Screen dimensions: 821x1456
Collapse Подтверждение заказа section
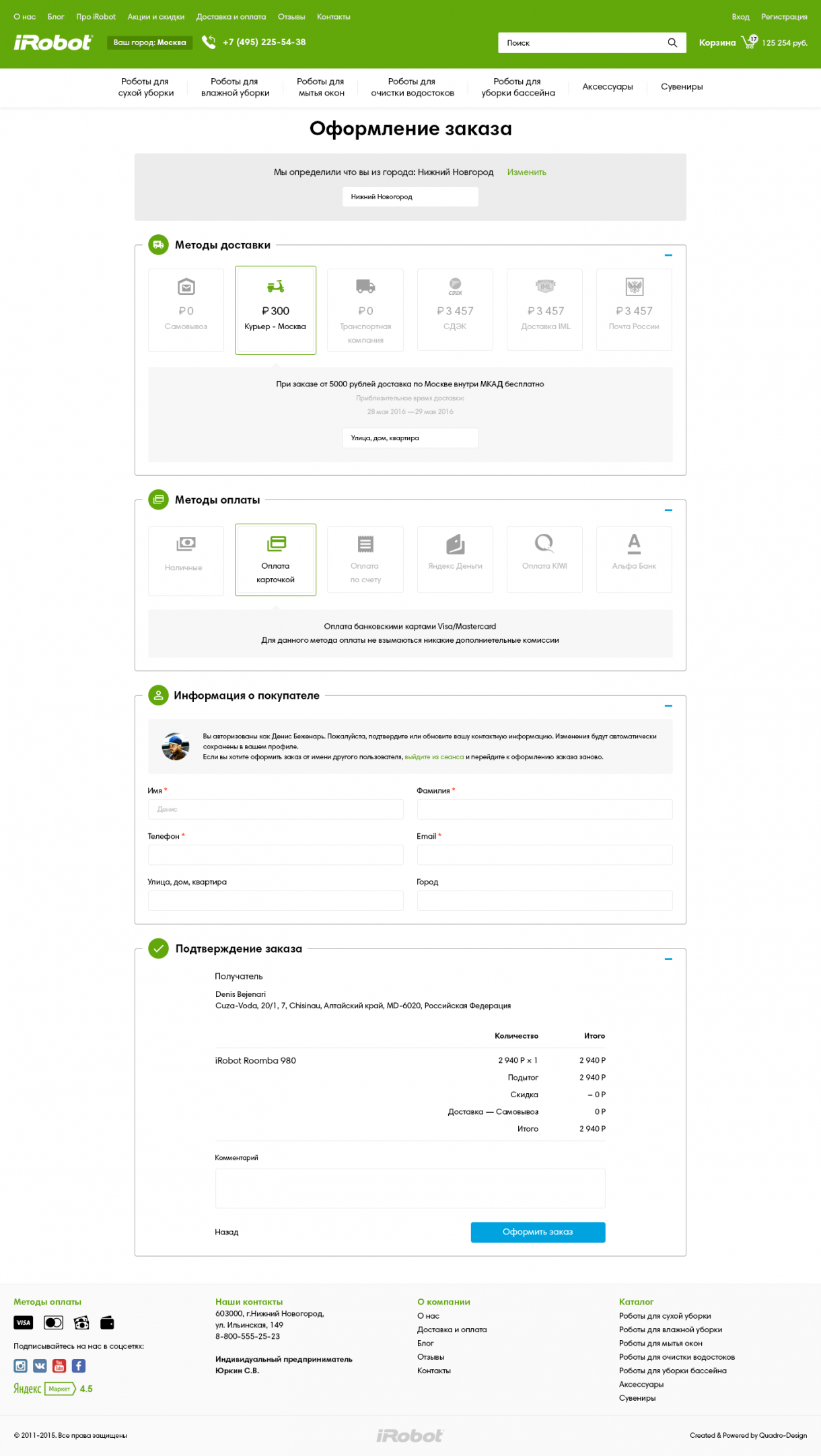tap(668, 959)
